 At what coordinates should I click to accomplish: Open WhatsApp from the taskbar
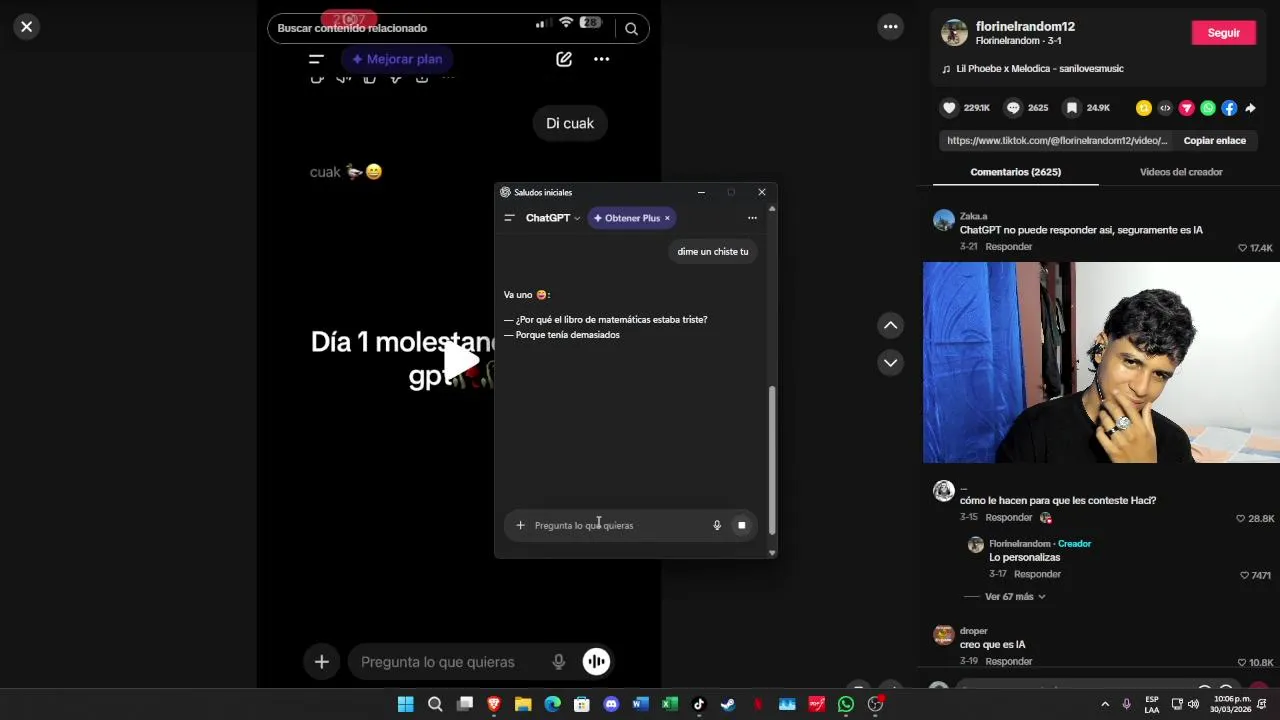[x=846, y=704]
